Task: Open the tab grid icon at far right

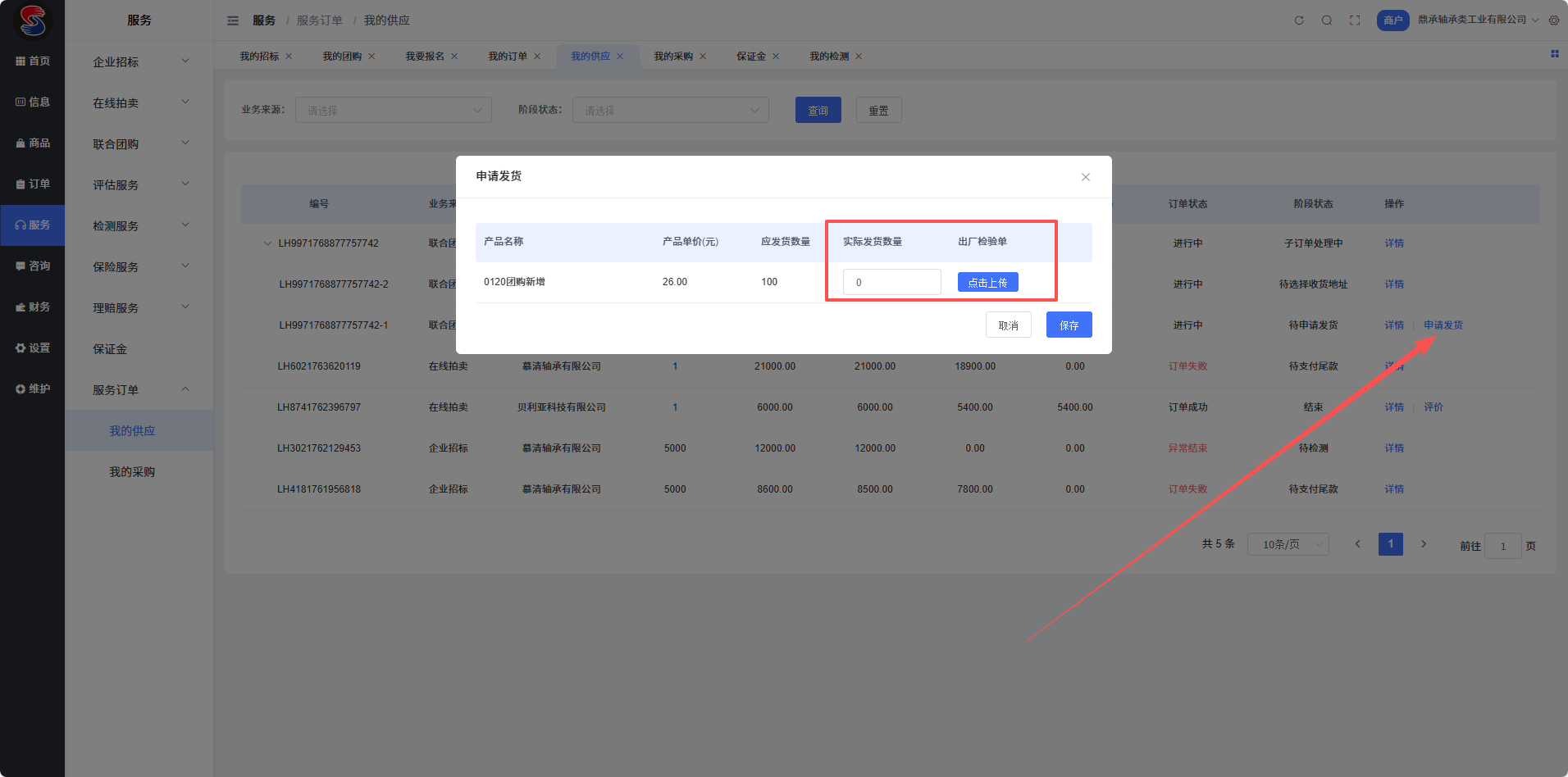Action: coord(1554,54)
